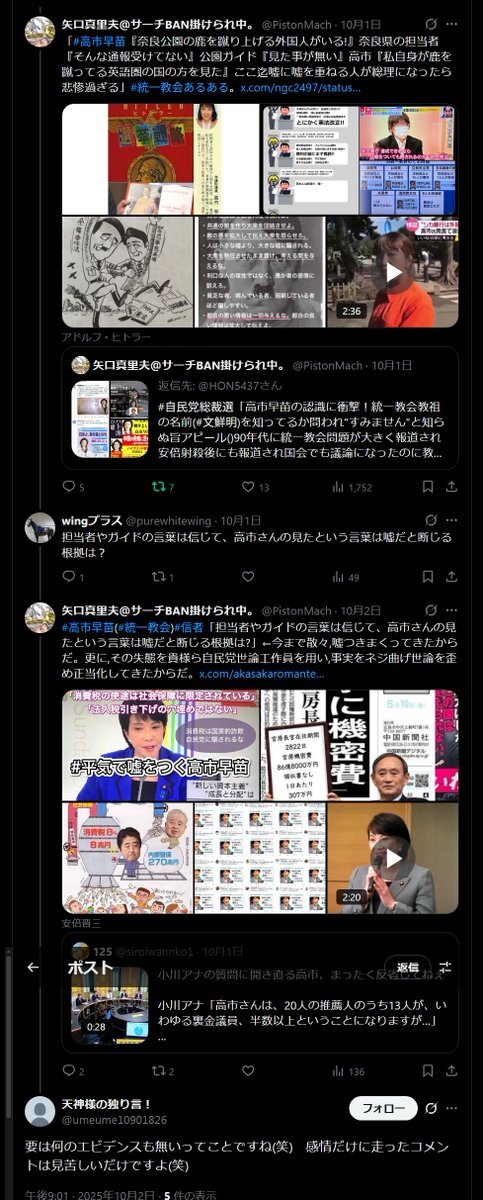This screenshot has width=483, height=1200.
Task: Click the 返信 reply button in the header
Action: [x=407, y=967]
